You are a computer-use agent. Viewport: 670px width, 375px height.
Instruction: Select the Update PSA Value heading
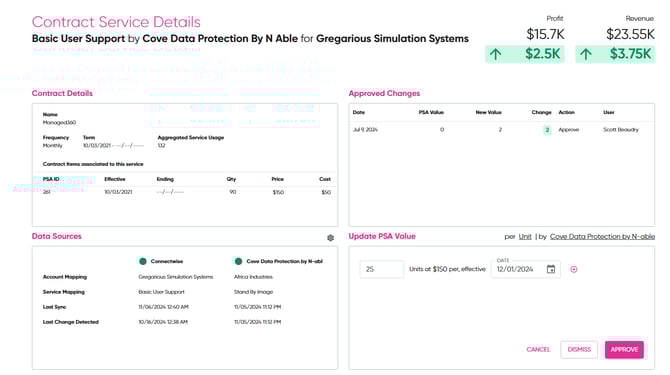click(382, 236)
